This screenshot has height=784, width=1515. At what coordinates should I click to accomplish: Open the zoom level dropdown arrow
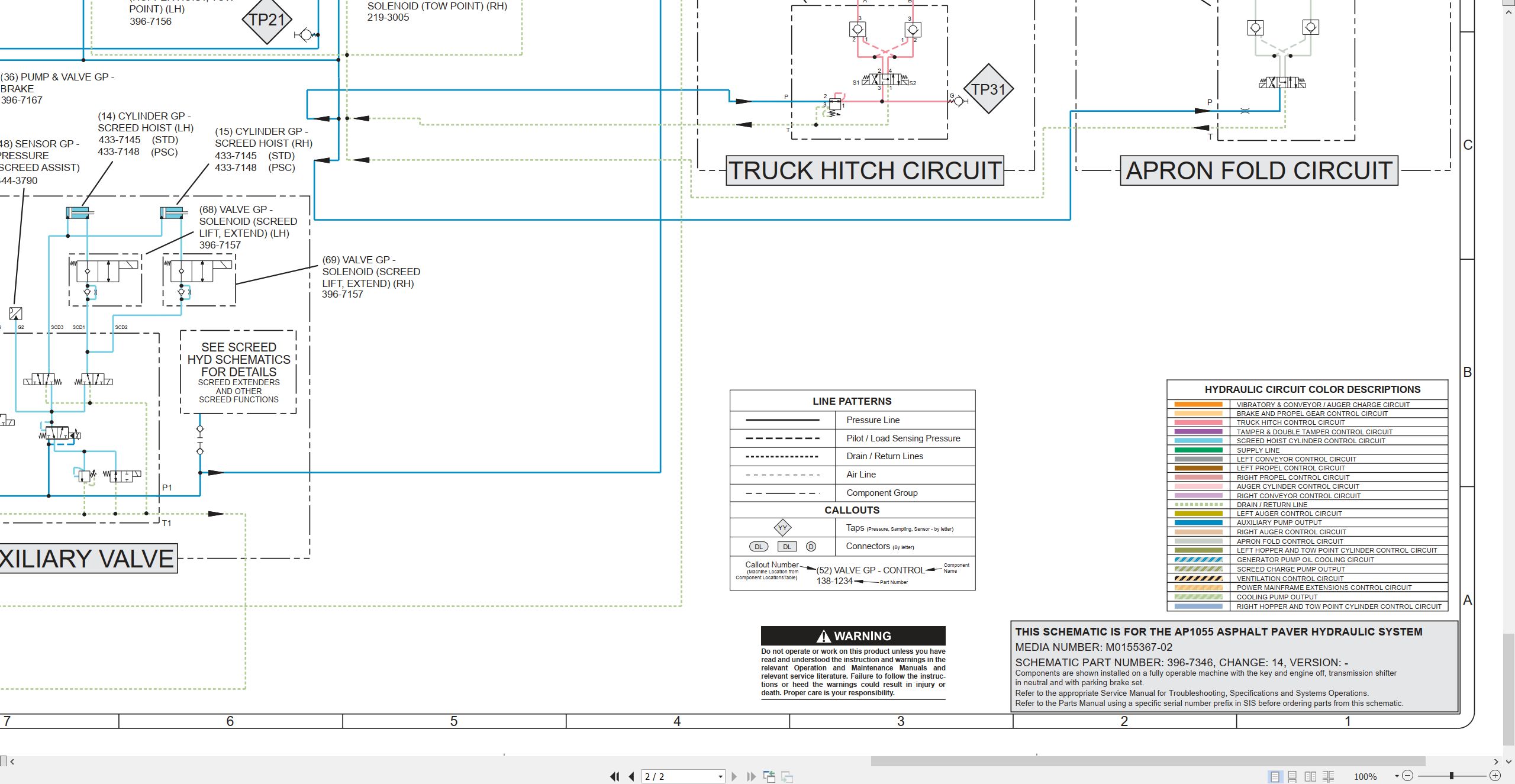(x=1397, y=776)
